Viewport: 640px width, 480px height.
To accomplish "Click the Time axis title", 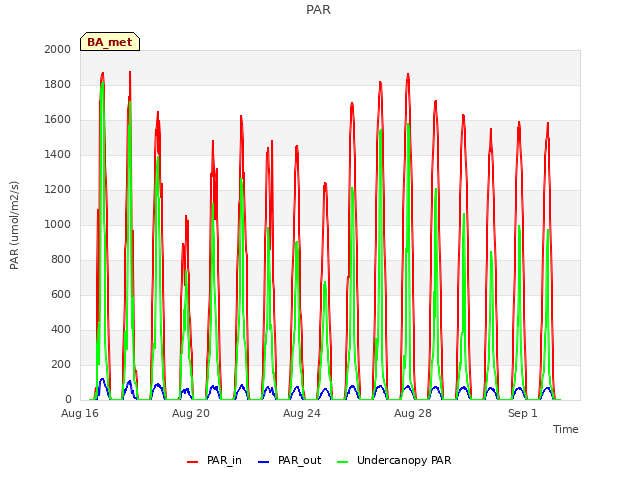I will coord(566,429).
